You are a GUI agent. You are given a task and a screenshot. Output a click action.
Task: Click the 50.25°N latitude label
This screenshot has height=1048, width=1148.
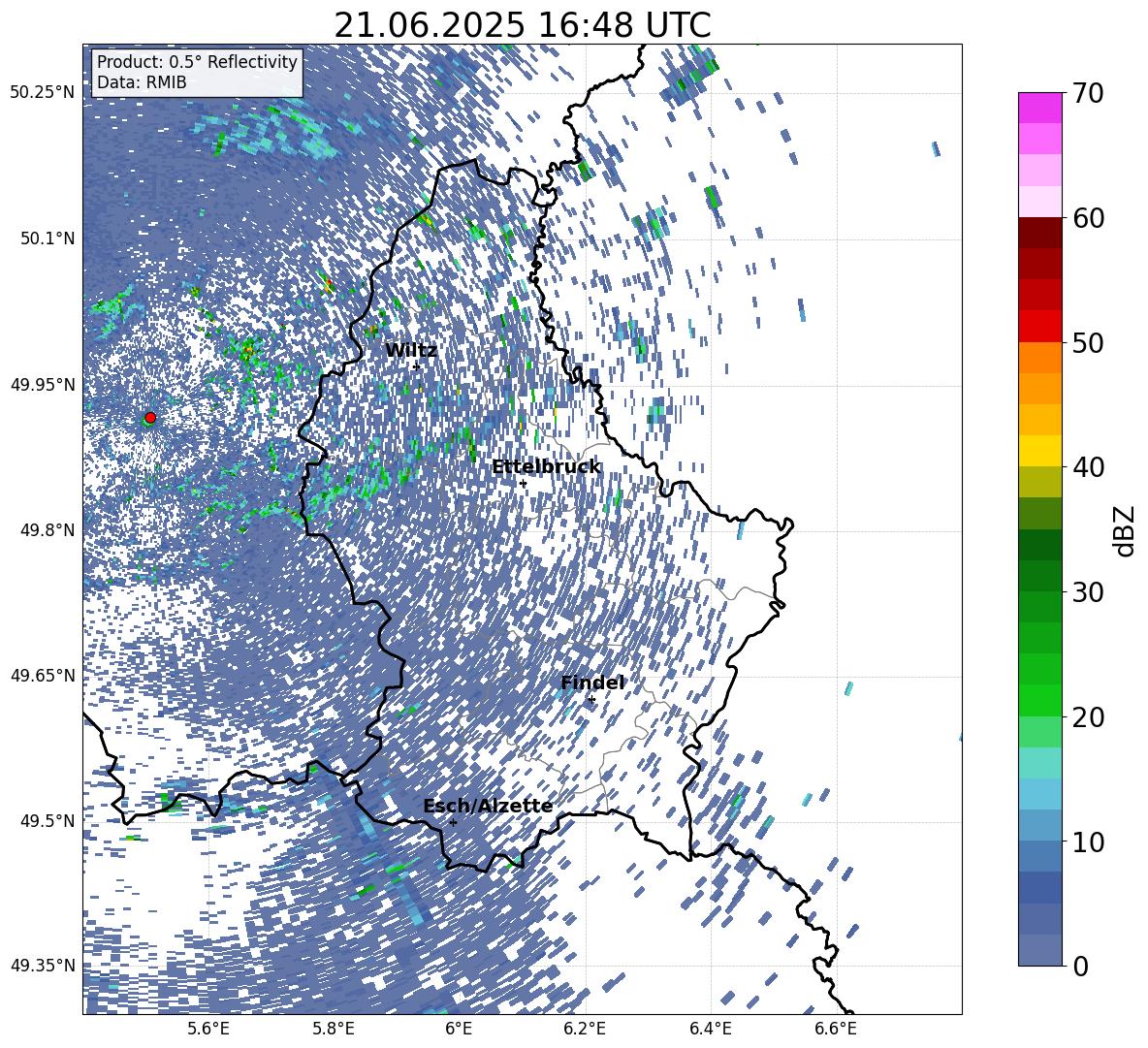tap(43, 93)
